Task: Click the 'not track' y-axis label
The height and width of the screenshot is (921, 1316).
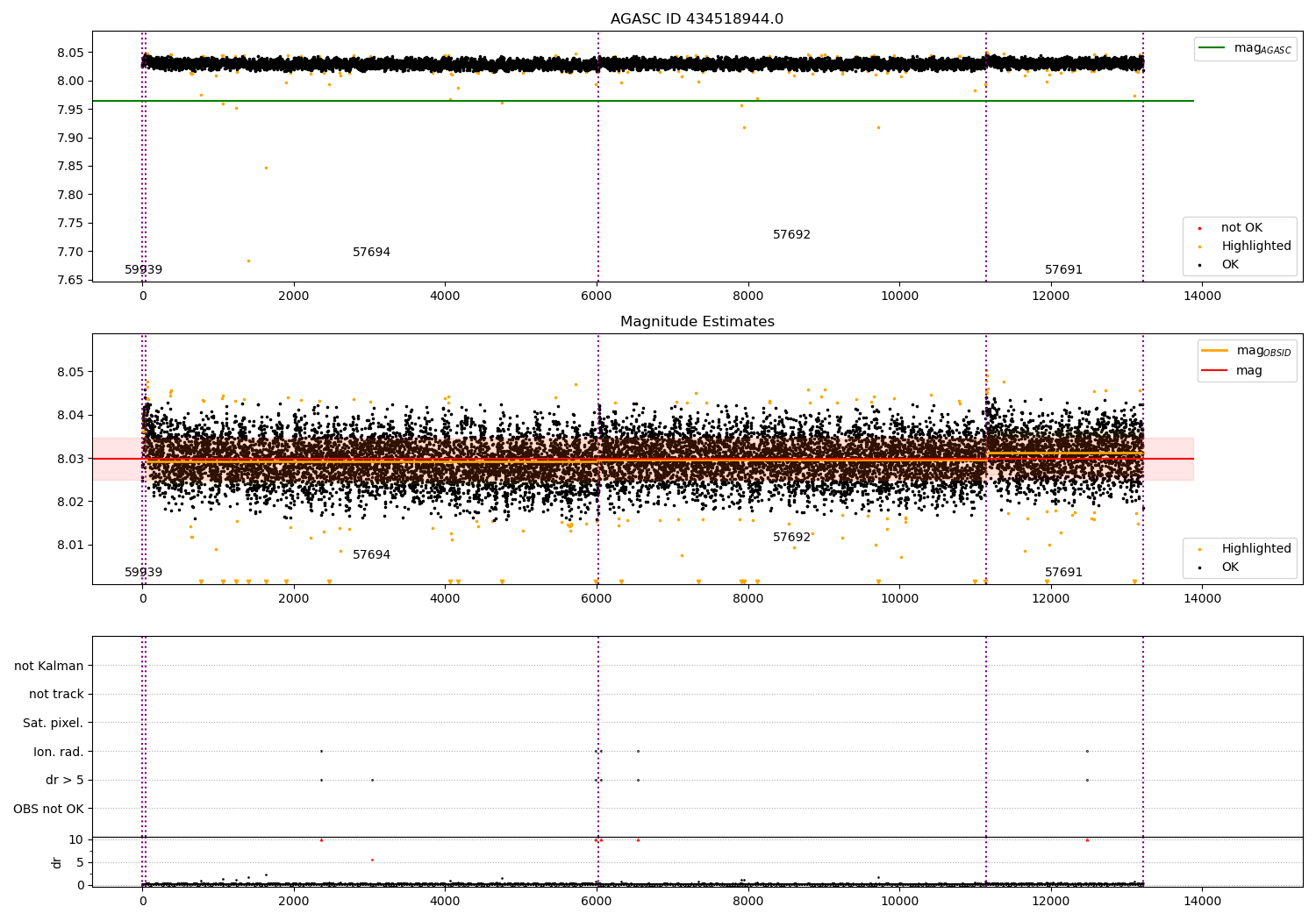Action: [56, 695]
